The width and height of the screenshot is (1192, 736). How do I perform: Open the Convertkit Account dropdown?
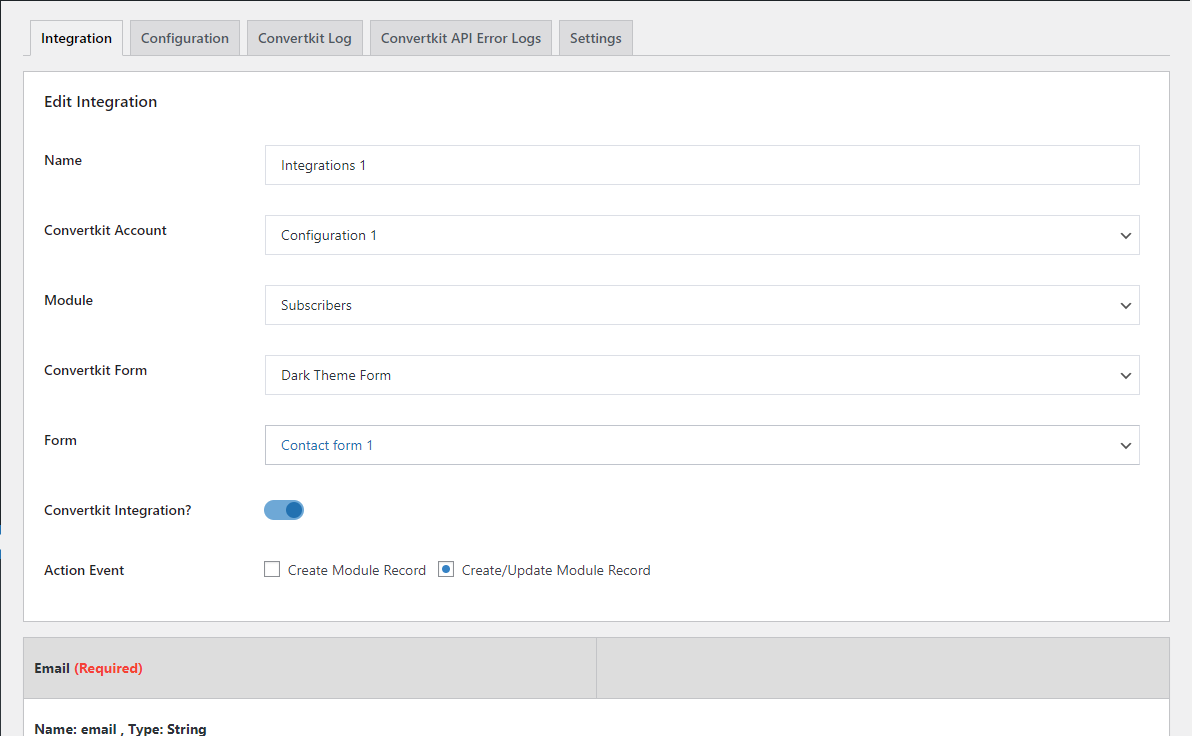702,235
